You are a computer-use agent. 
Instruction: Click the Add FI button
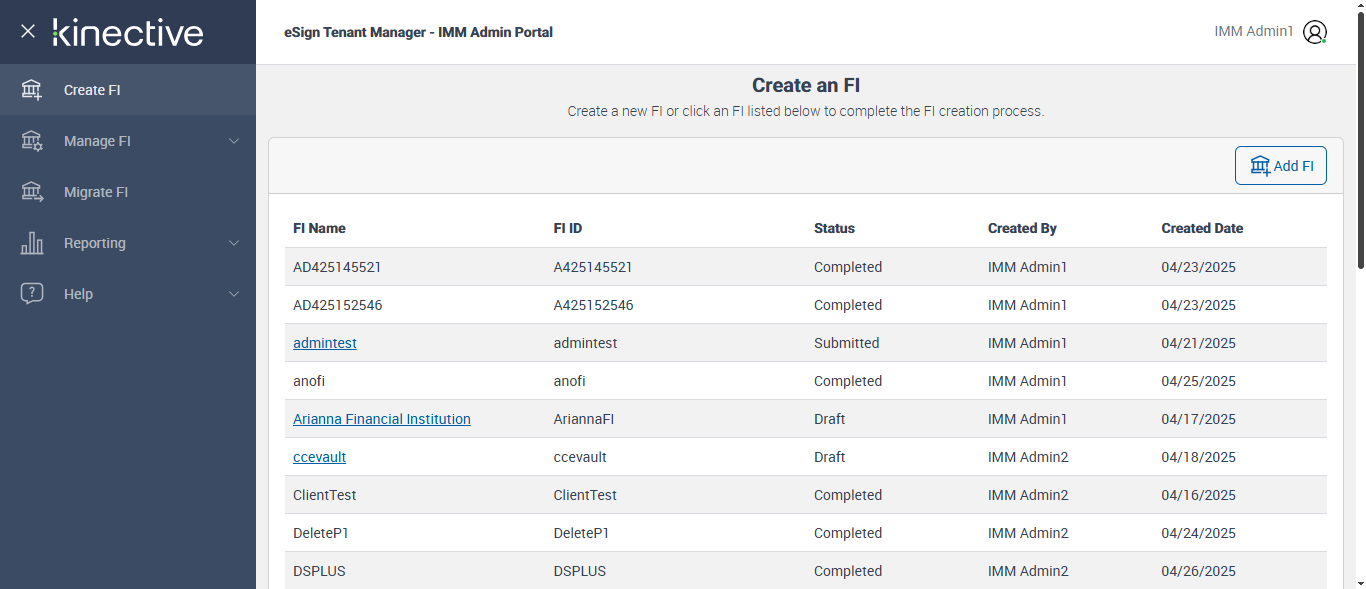click(1281, 166)
